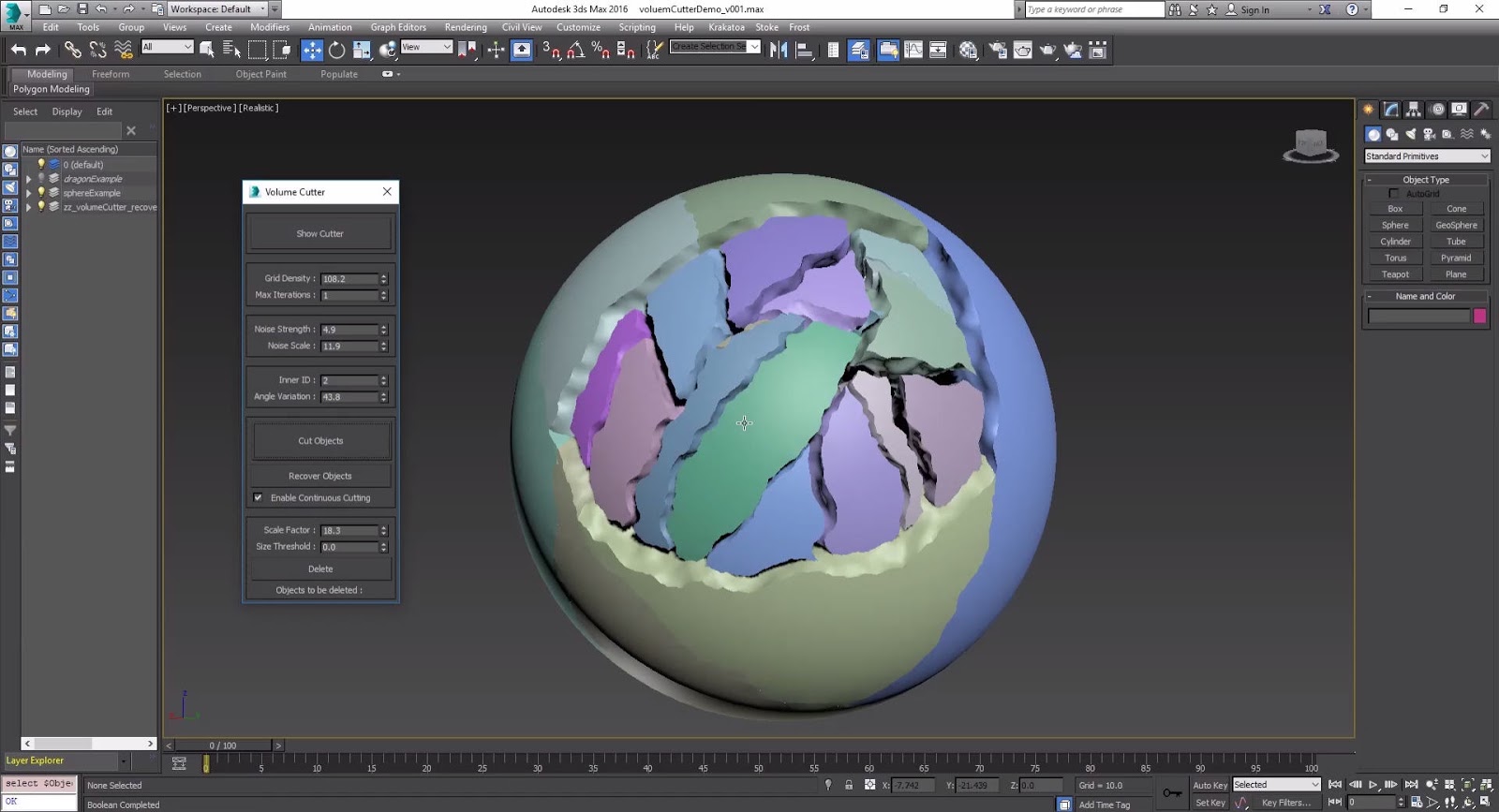Toggle the dragonExample layer light bulb
The image size is (1499, 812).
coord(41,179)
